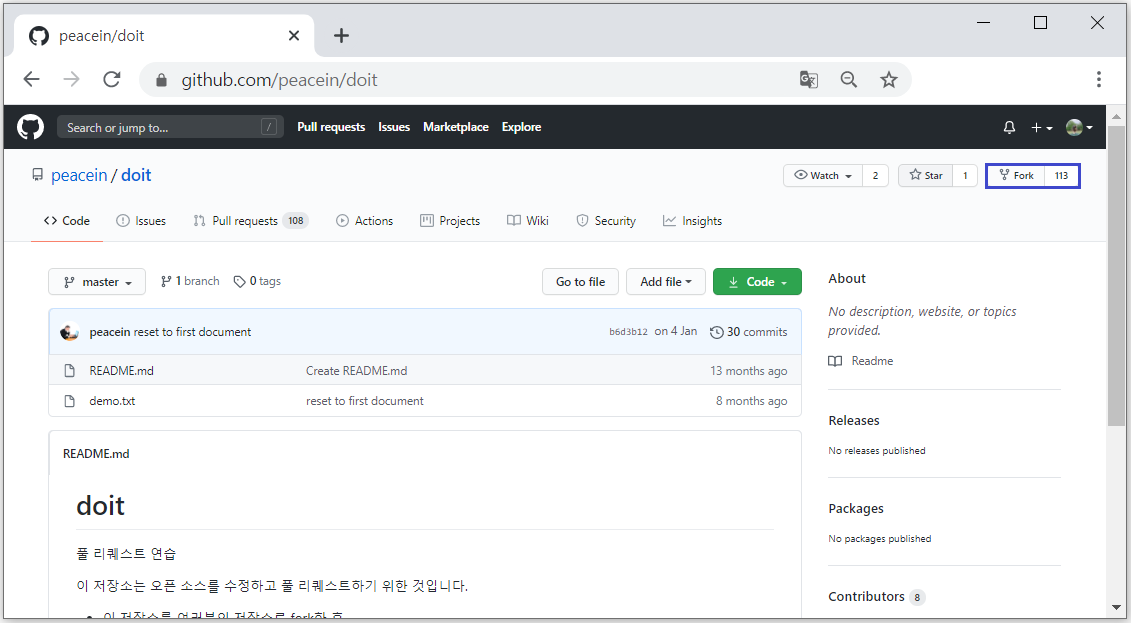Open a new browser tab
This screenshot has width=1131, height=623.
click(341, 35)
